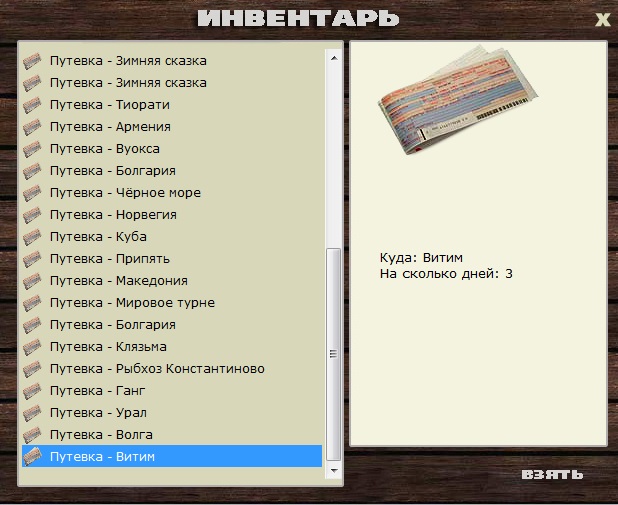Click the large voucher image in details panel
Image resolution: width=618 pixels, height=505 pixels.
pyautogui.click(x=458, y=100)
